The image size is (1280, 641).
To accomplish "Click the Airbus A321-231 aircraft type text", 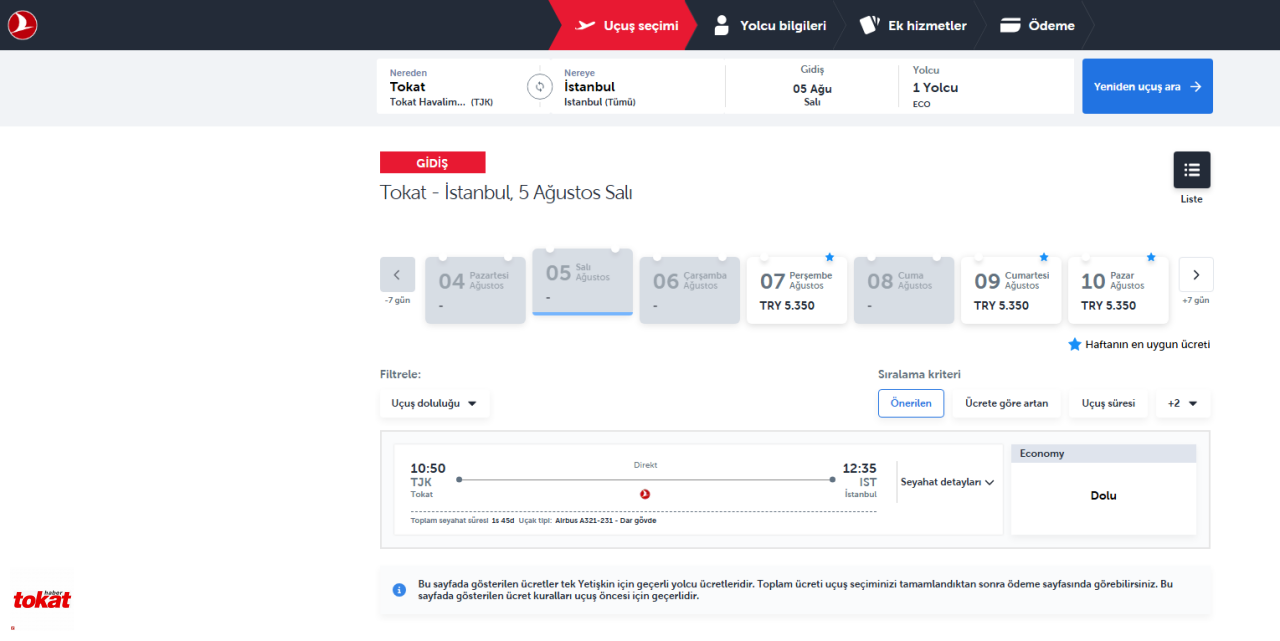I will pos(606,520).
